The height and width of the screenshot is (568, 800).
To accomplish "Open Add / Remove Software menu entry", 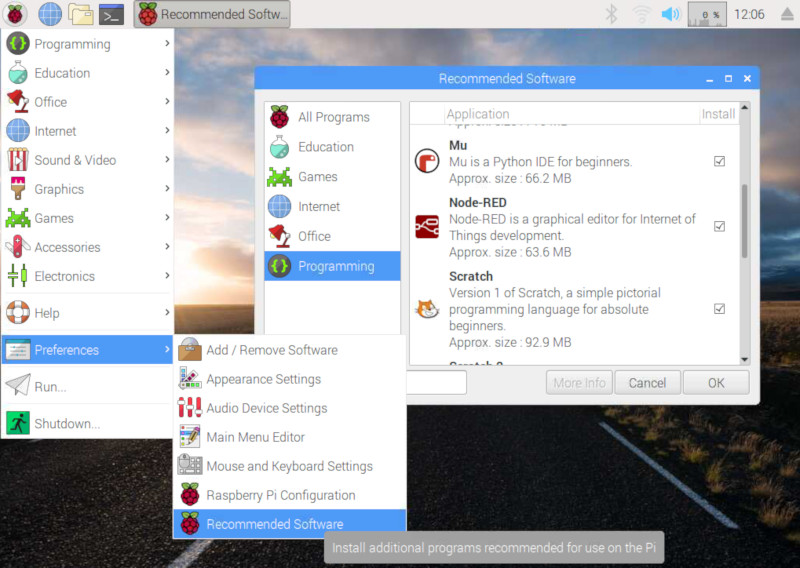I will [x=290, y=350].
